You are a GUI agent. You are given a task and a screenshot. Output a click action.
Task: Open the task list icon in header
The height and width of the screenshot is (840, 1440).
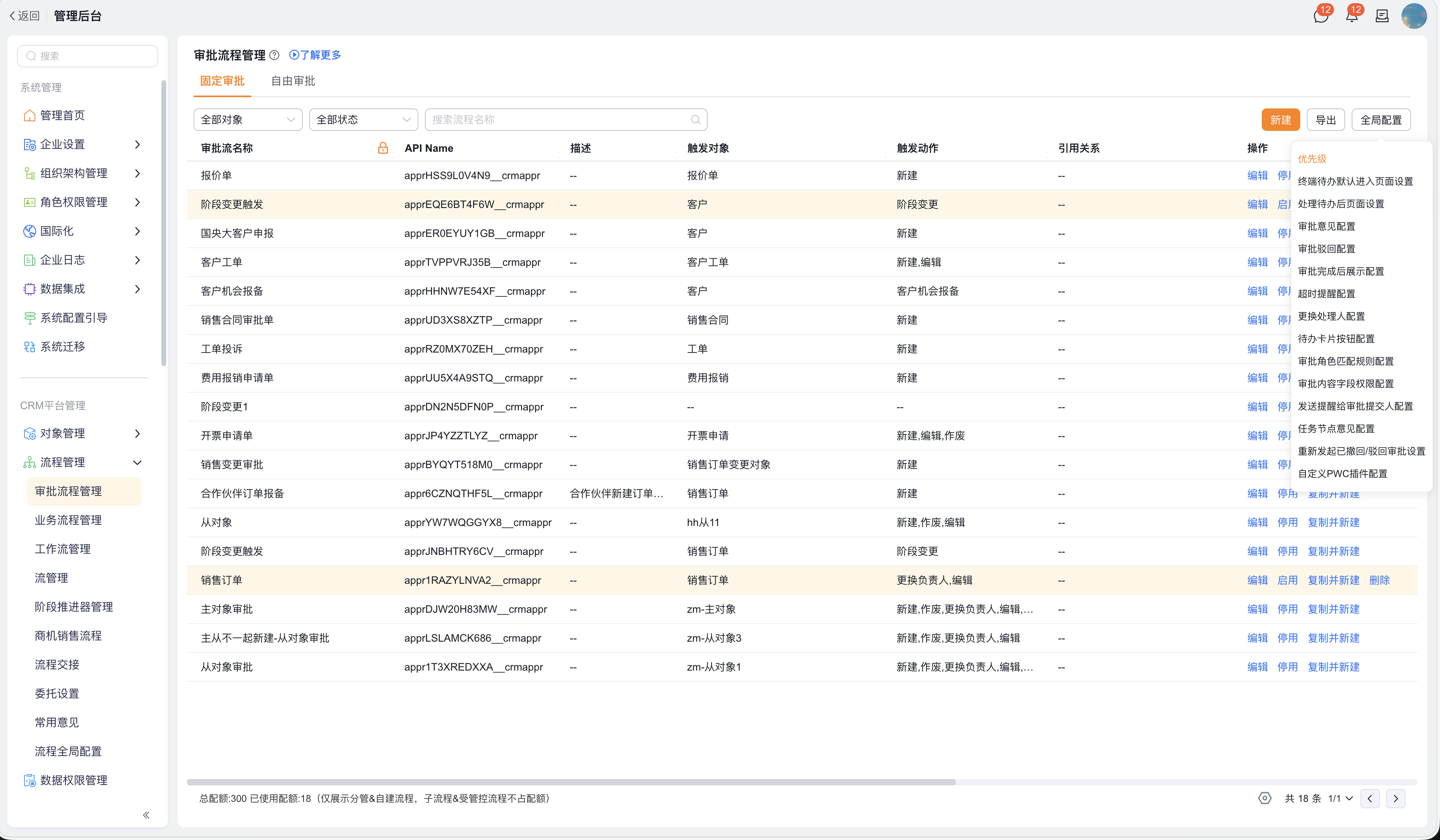point(1382,16)
